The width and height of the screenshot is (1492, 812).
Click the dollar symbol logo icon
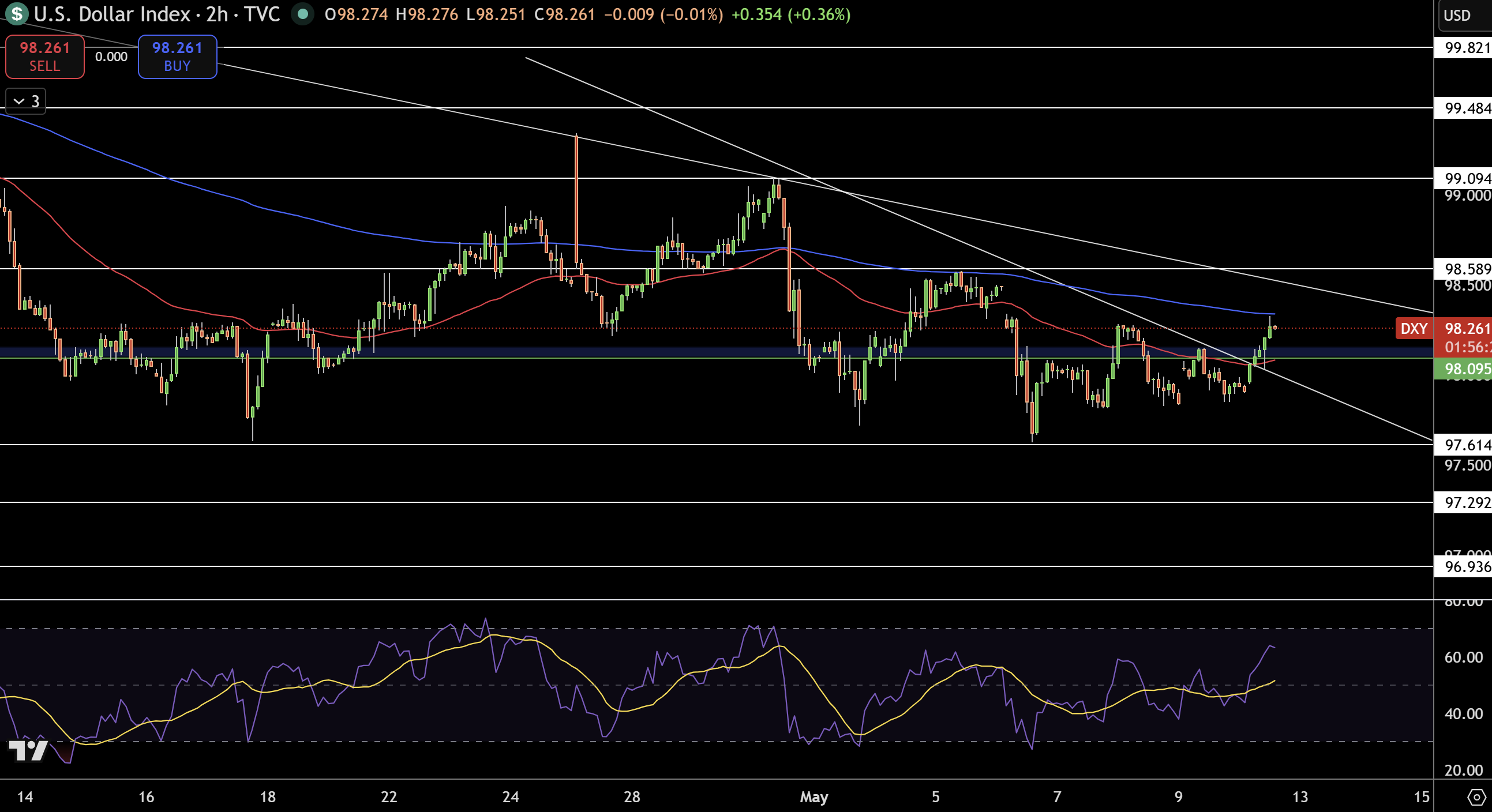coord(17,14)
